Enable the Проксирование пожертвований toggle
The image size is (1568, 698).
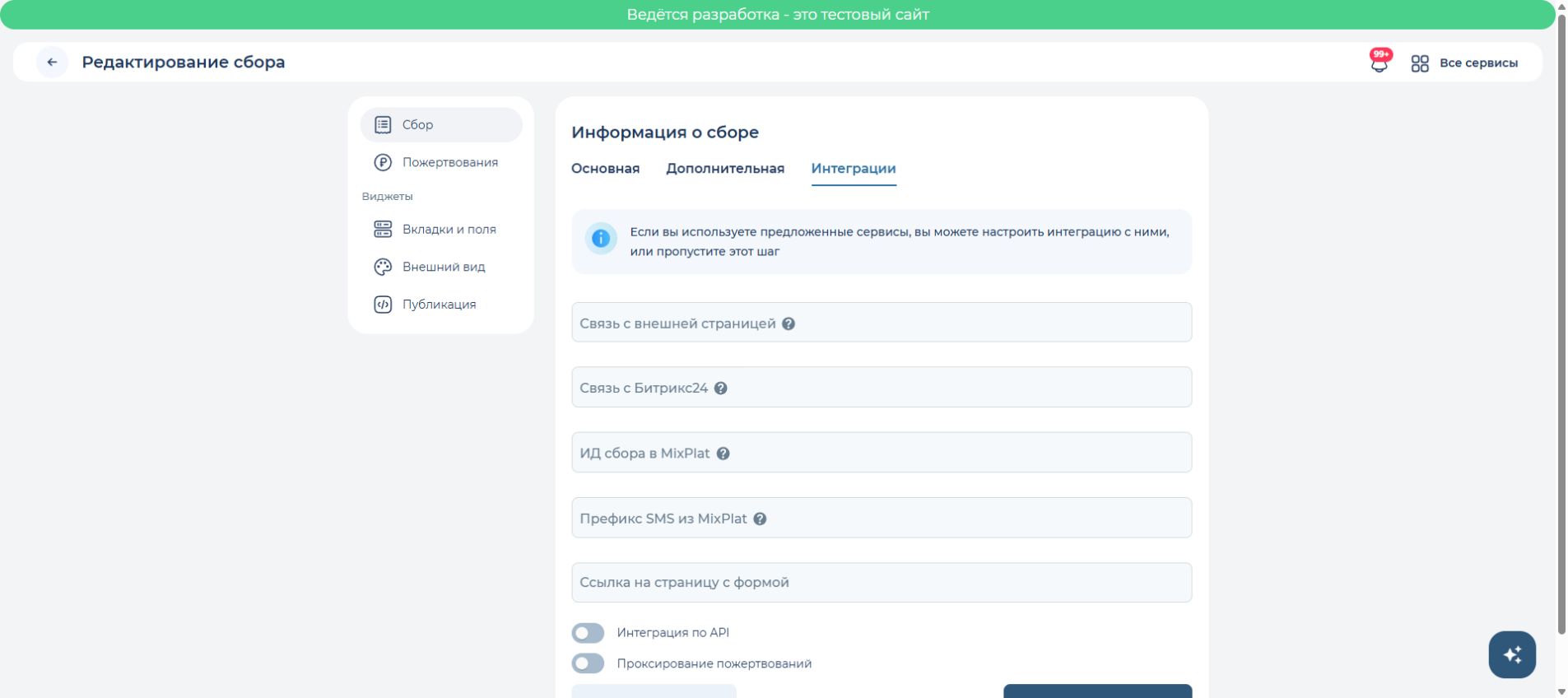588,663
